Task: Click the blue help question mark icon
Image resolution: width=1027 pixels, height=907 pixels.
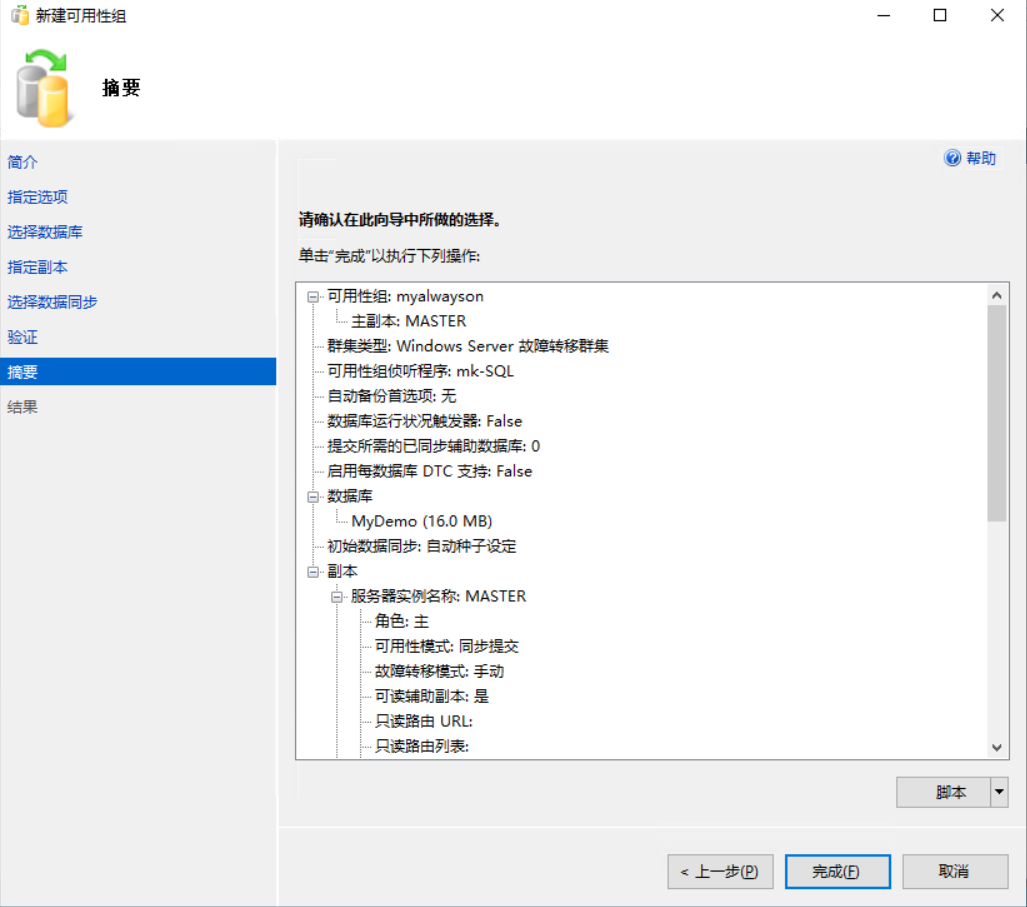Action: tap(952, 158)
